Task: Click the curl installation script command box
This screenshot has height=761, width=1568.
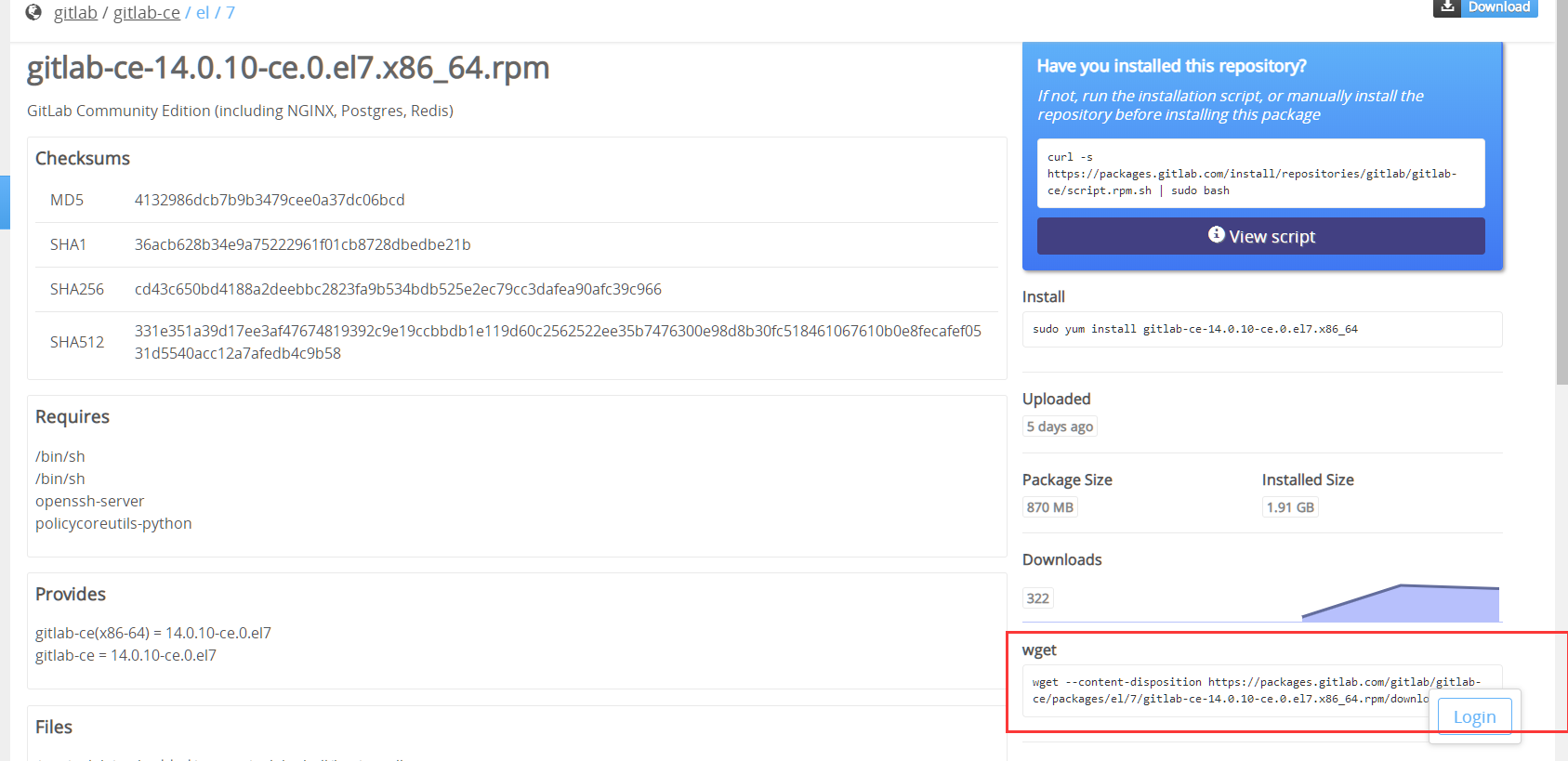Action: click(1261, 174)
